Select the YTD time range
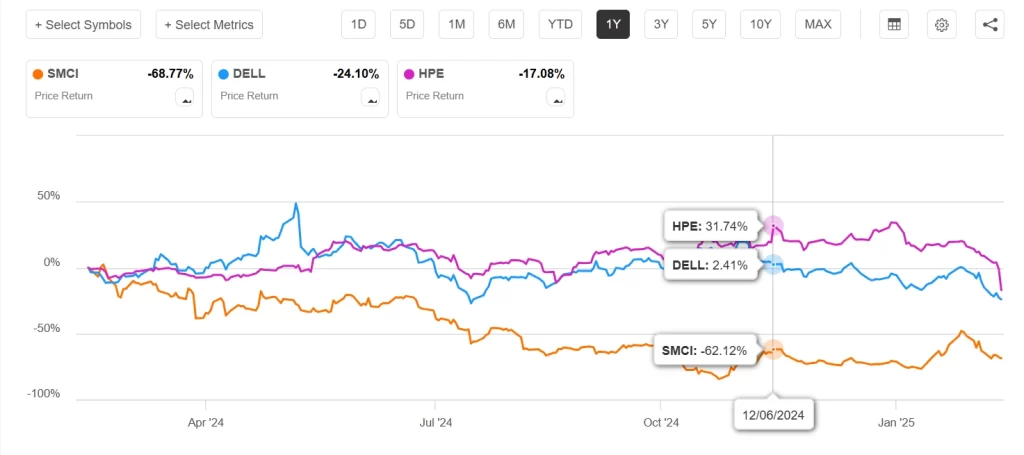The width and height of the screenshot is (1024, 455). pyautogui.click(x=560, y=25)
